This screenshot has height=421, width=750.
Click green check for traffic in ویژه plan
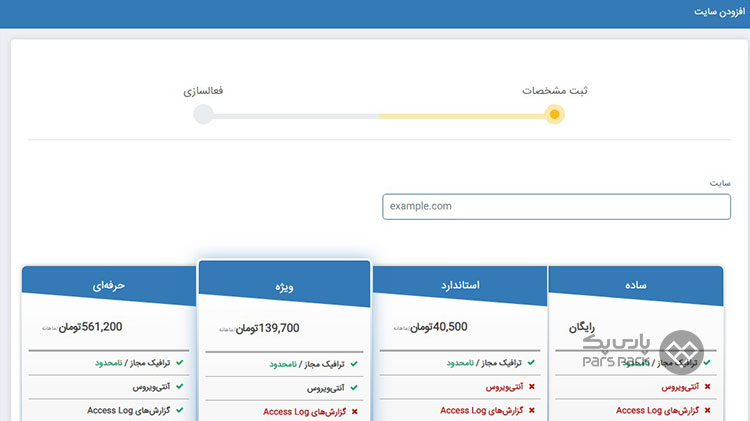point(354,364)
